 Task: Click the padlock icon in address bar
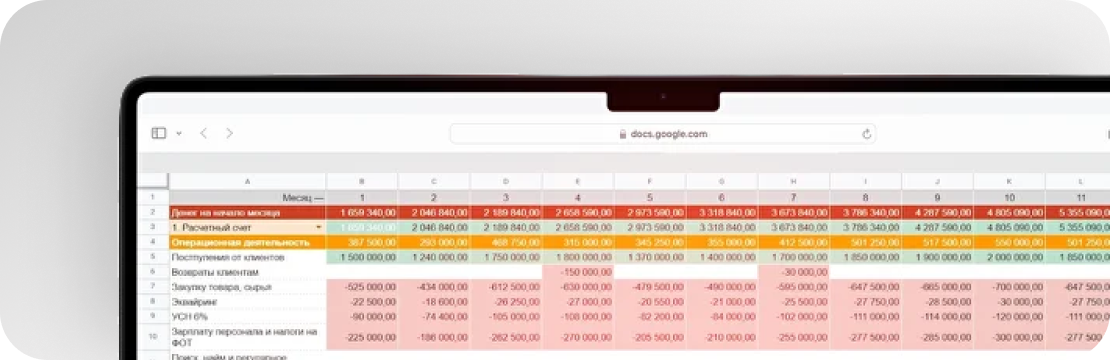(x=623, y=134)
